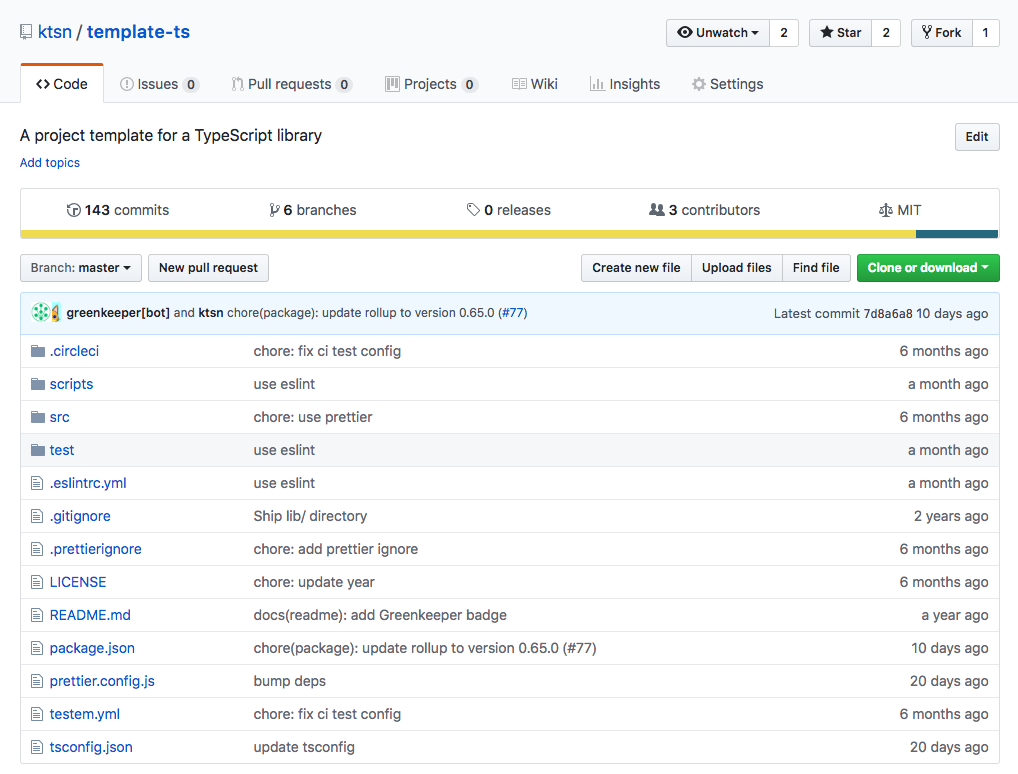
Task: Click the .circleci folder icon
Action: point(38,351)
